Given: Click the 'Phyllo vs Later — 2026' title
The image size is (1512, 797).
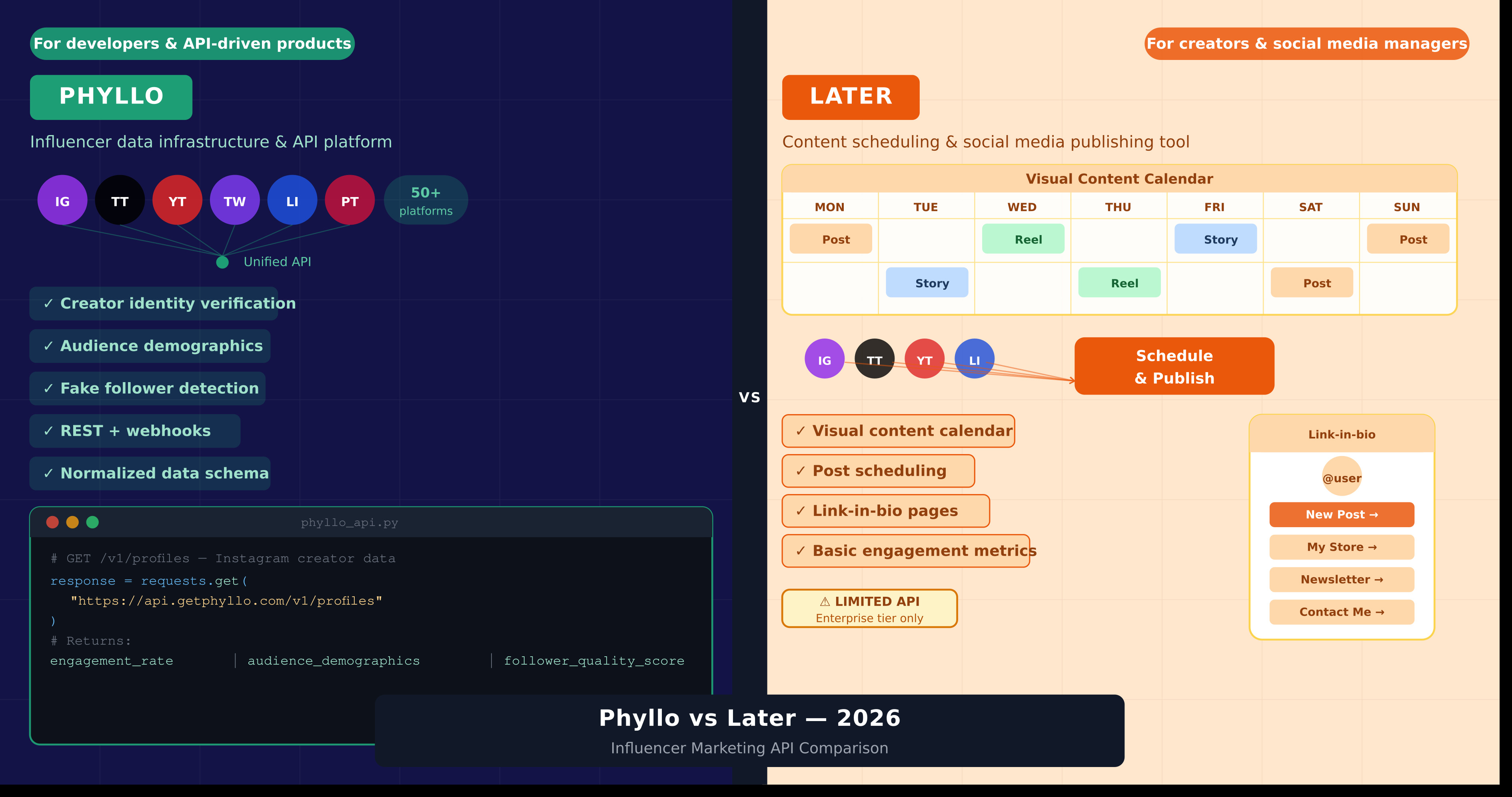Looking at the screenshot, I should (x=749, y=718).
